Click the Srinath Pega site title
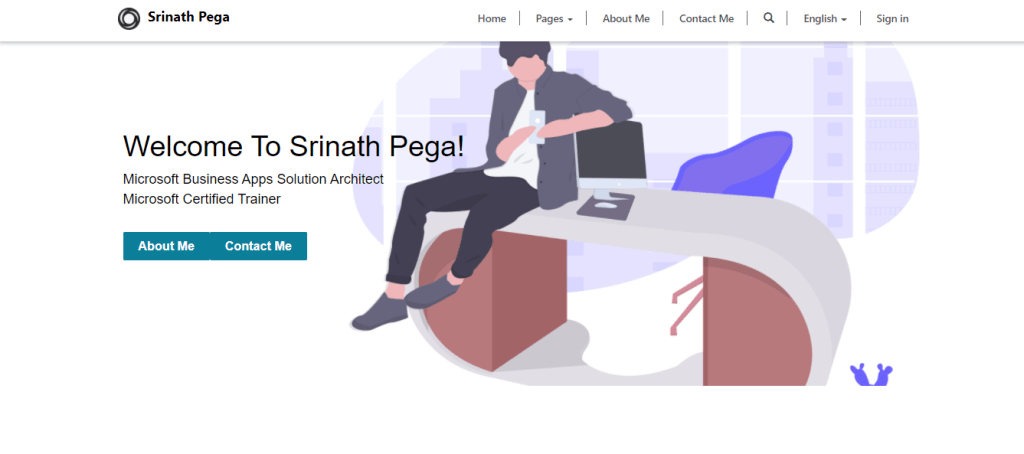The image size is (1024, 454). click(188, 18)
